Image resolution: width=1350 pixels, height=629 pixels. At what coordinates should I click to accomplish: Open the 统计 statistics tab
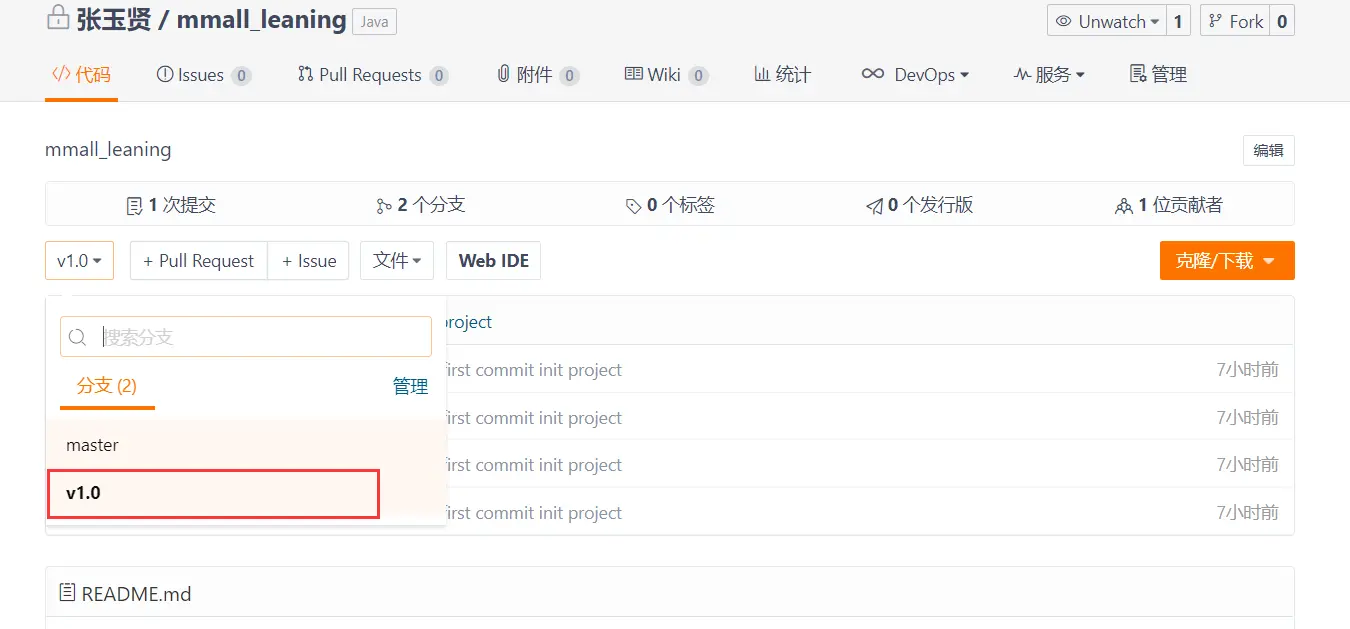pyautogui.click(x=782, y=75)
